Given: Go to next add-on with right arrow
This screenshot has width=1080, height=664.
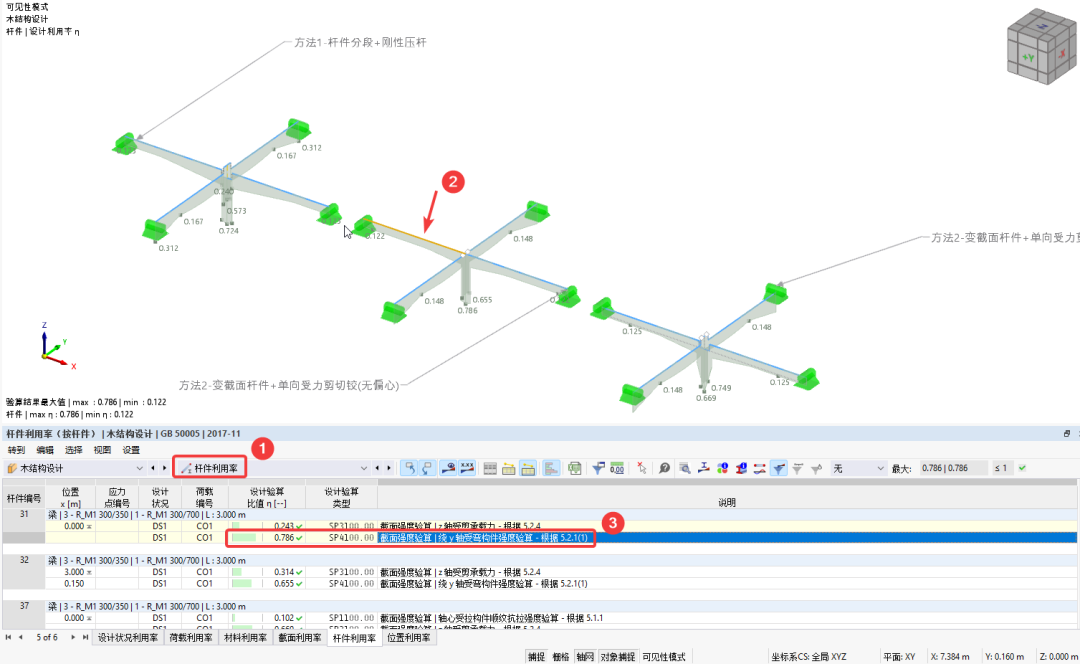Looking at the screenshot, I should 165,468.
